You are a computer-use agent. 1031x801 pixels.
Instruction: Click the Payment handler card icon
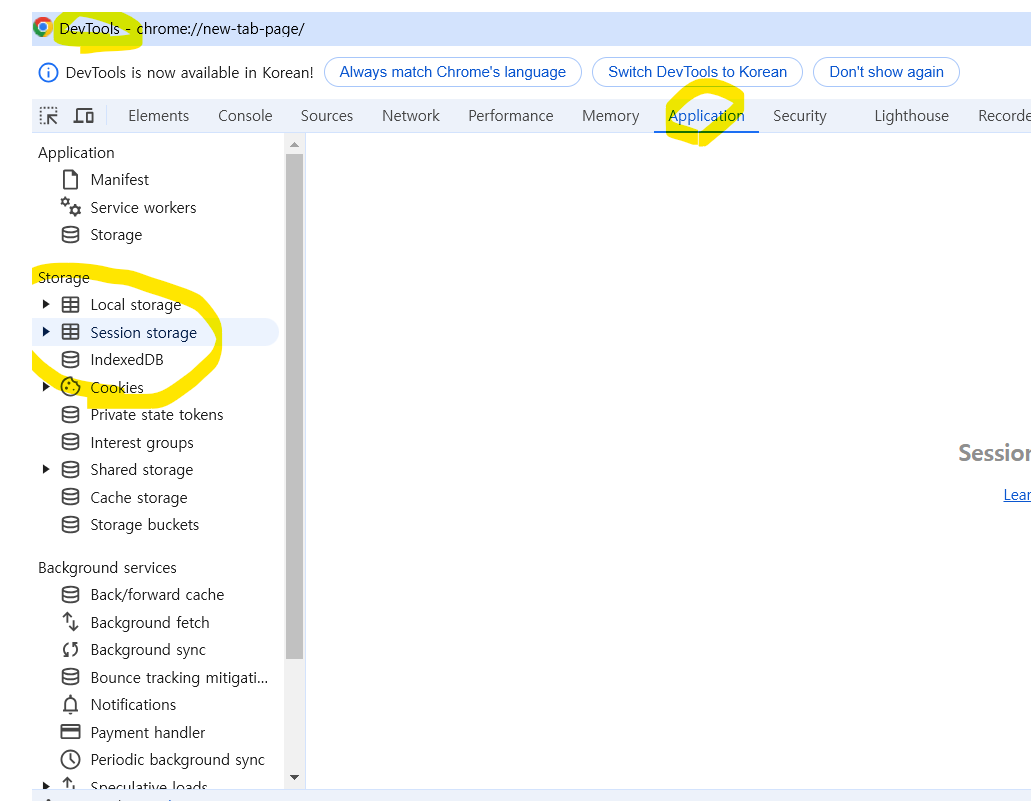click(x=70, y=732)
